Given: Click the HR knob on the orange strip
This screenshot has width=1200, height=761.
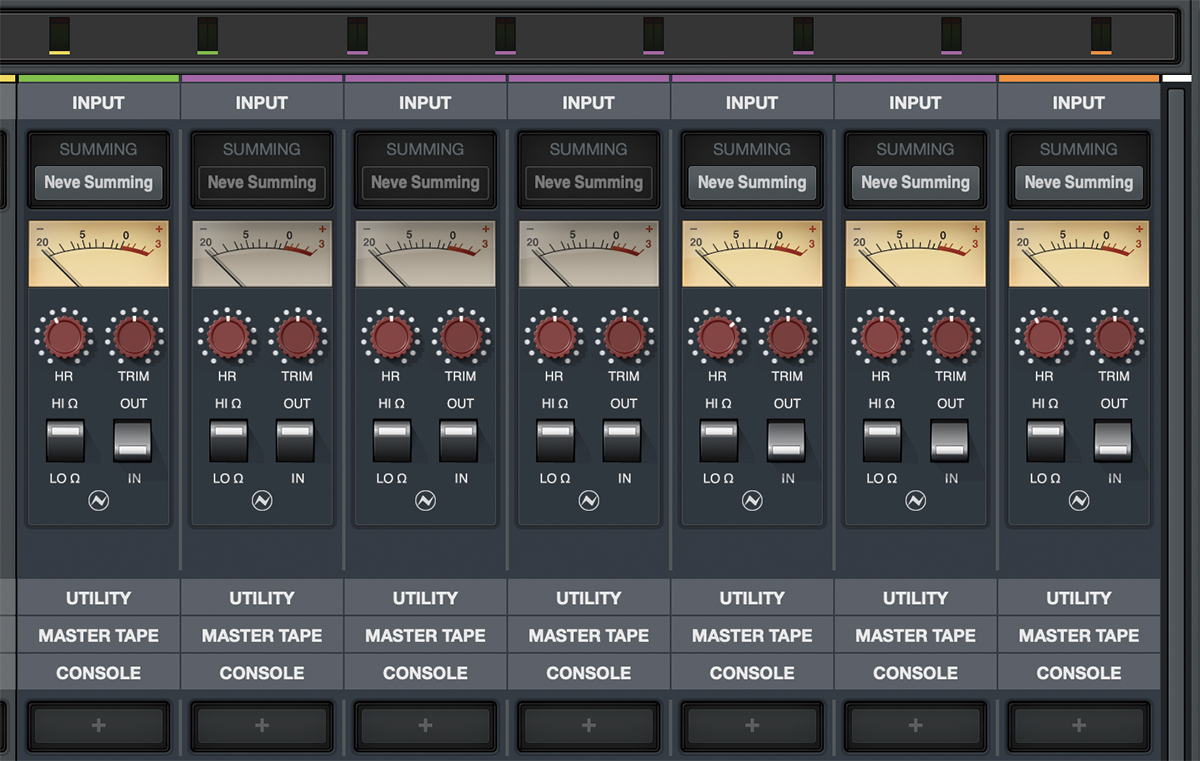Looking at the screenshot, I should pos(1044,337).
